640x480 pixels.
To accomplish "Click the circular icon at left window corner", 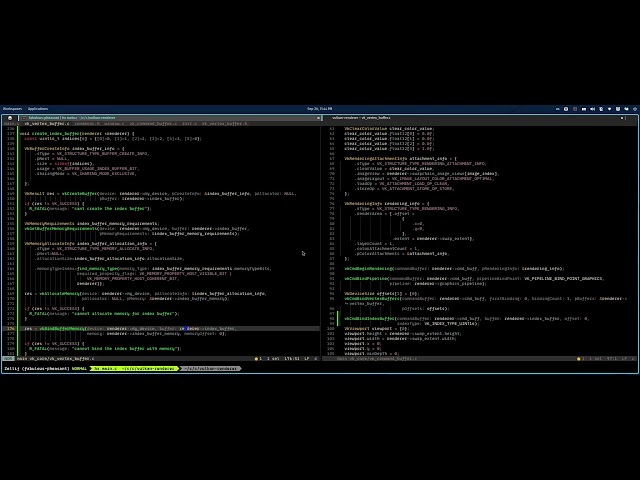I will (10, 118).
